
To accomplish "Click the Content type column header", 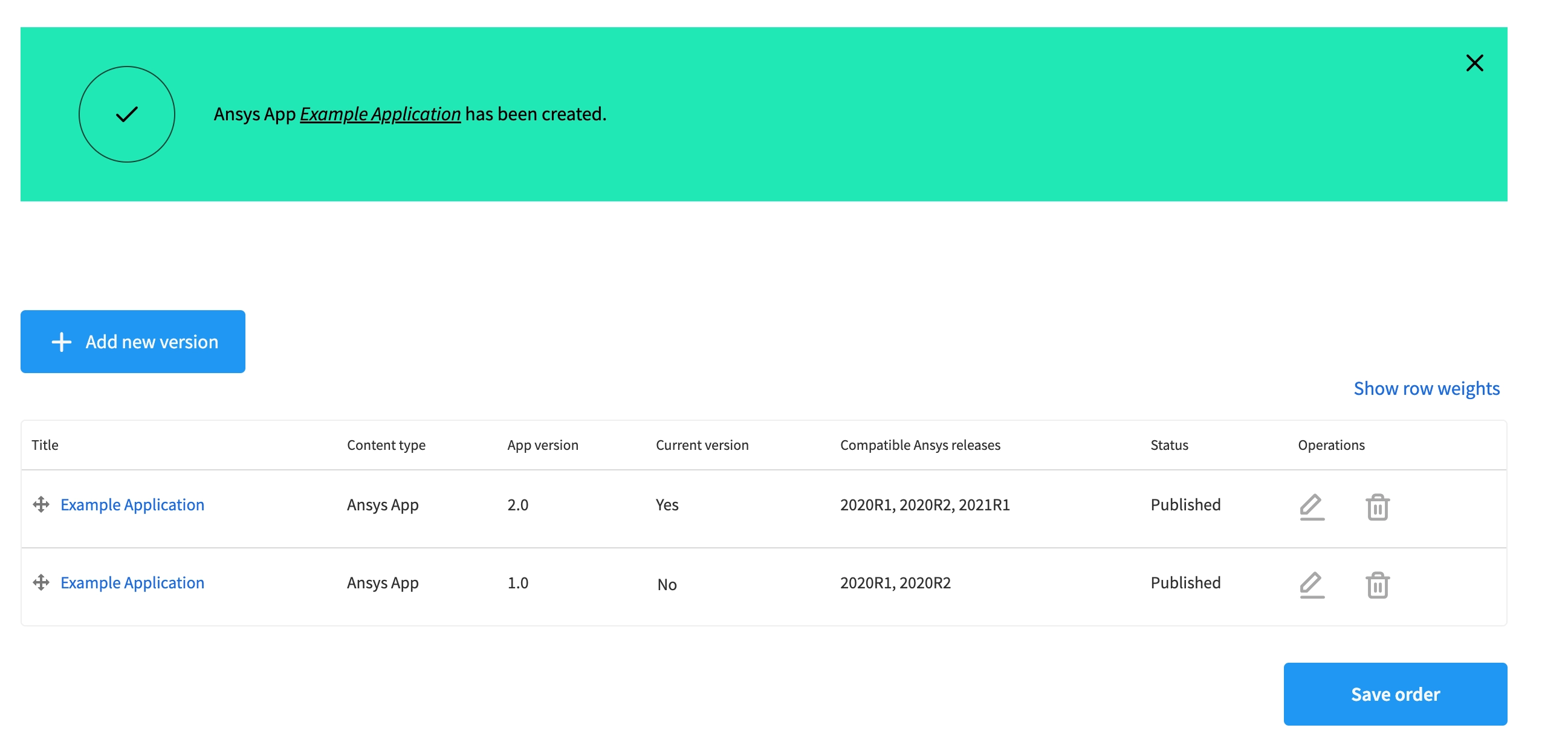I will [x=386, y=445].
